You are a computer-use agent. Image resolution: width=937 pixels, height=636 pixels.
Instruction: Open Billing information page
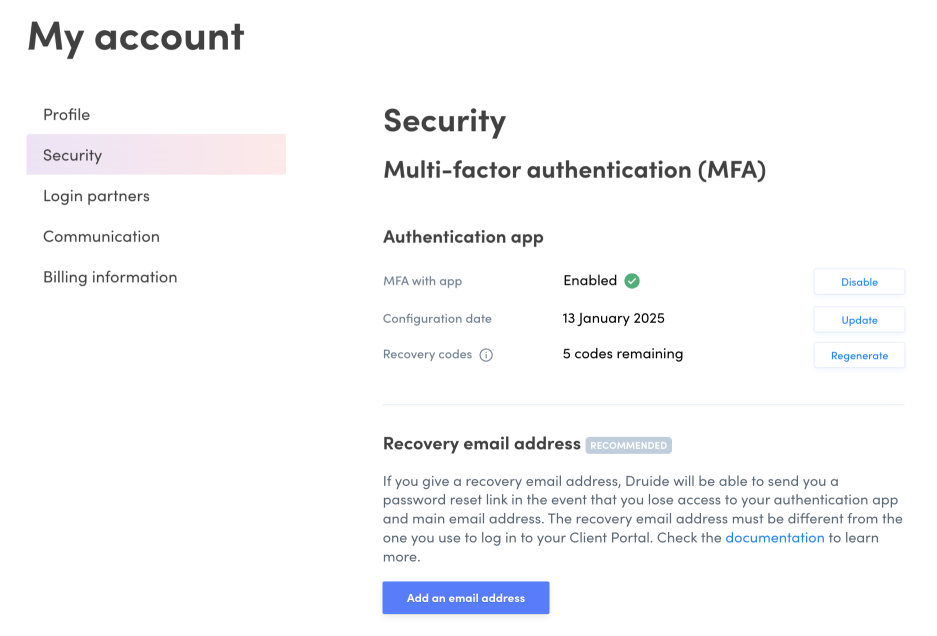110,277
